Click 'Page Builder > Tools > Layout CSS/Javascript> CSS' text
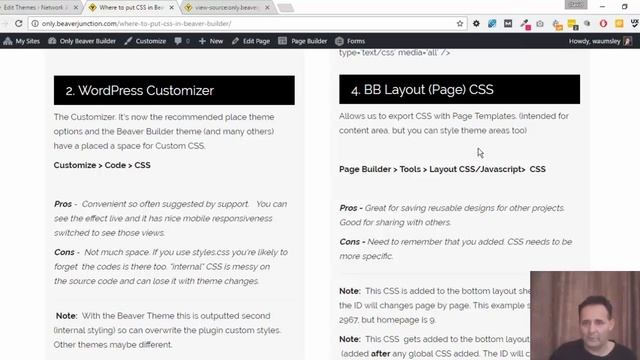Viewport: 640px width, 360px height. tap(442, 169)
